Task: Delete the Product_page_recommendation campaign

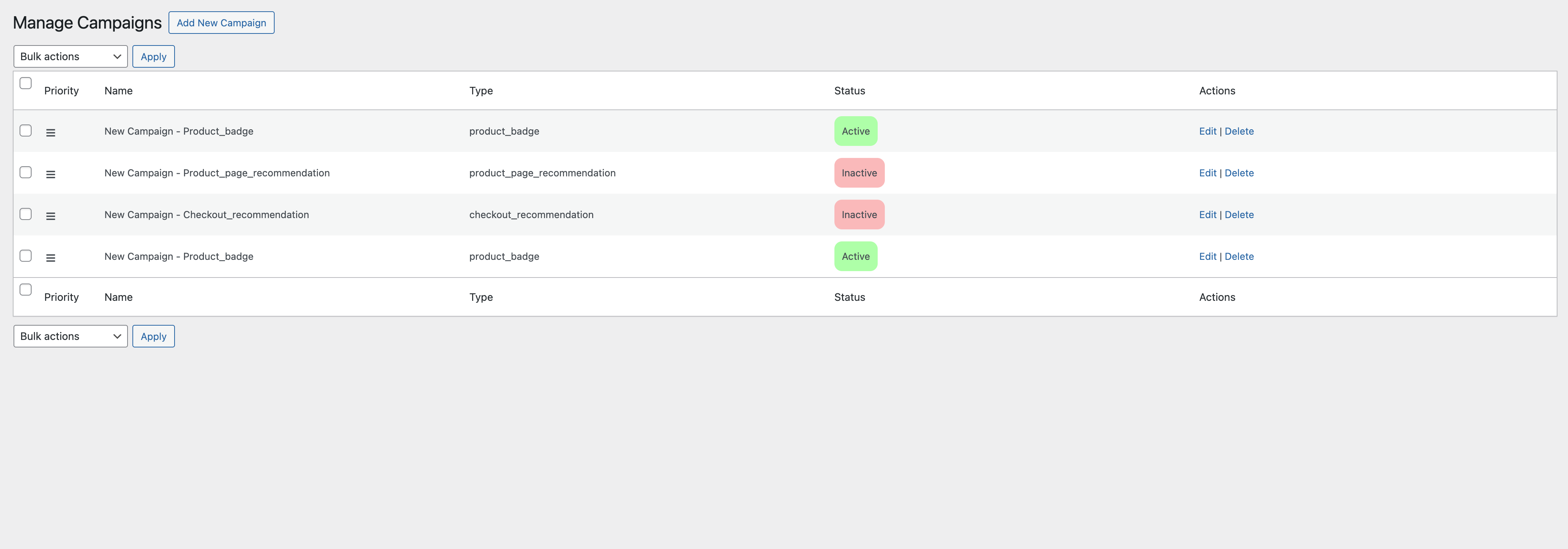Action: 1239,173
